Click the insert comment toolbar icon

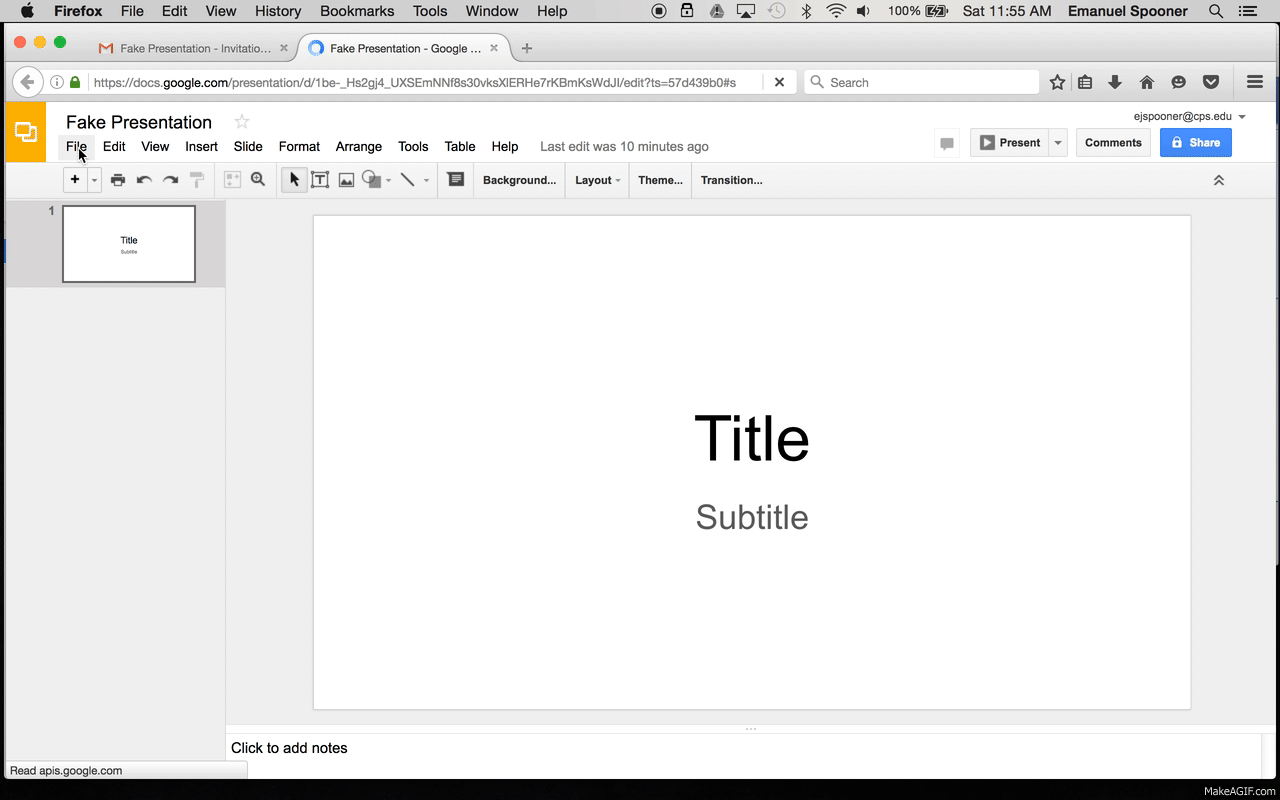click(456, 180)
